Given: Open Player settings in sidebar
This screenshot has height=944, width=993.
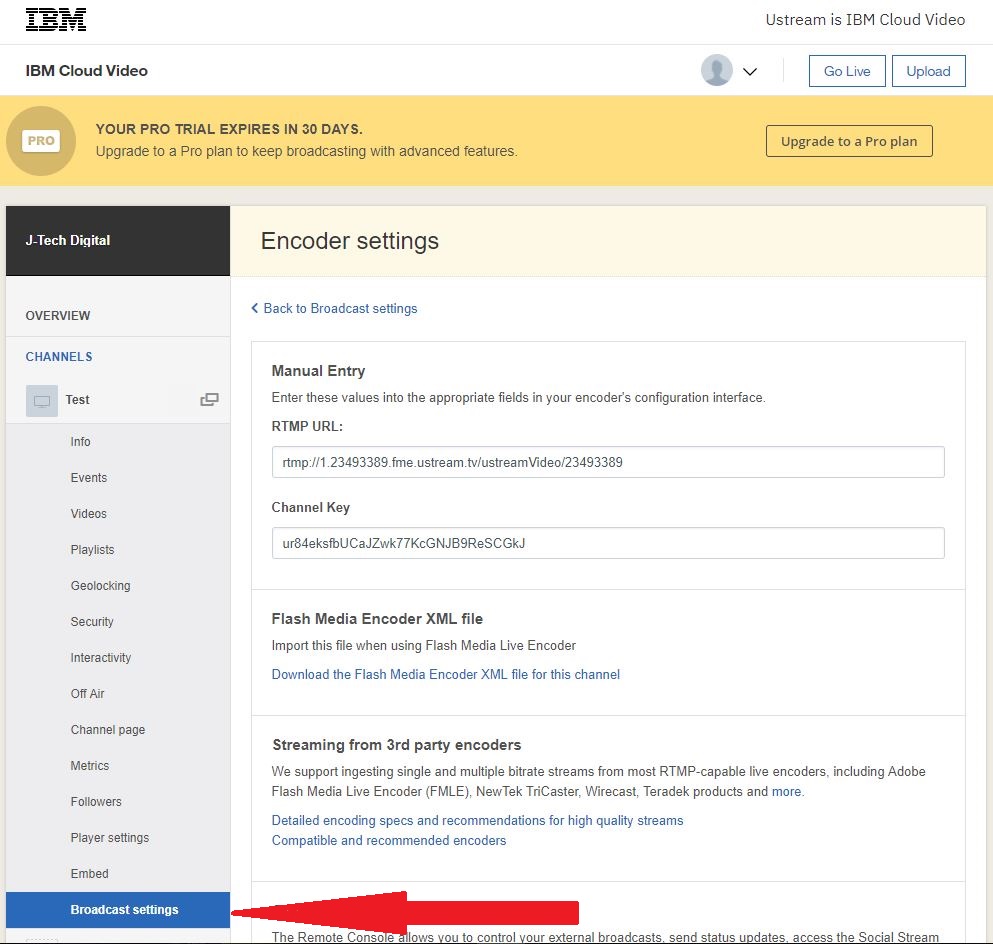Looking at the screenshot, I should pyautogui.click(x=110, y=838).
